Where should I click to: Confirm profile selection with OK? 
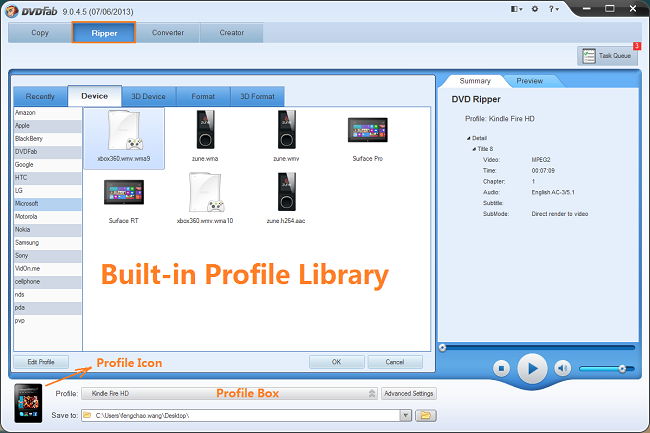click(x=337, y=362)
